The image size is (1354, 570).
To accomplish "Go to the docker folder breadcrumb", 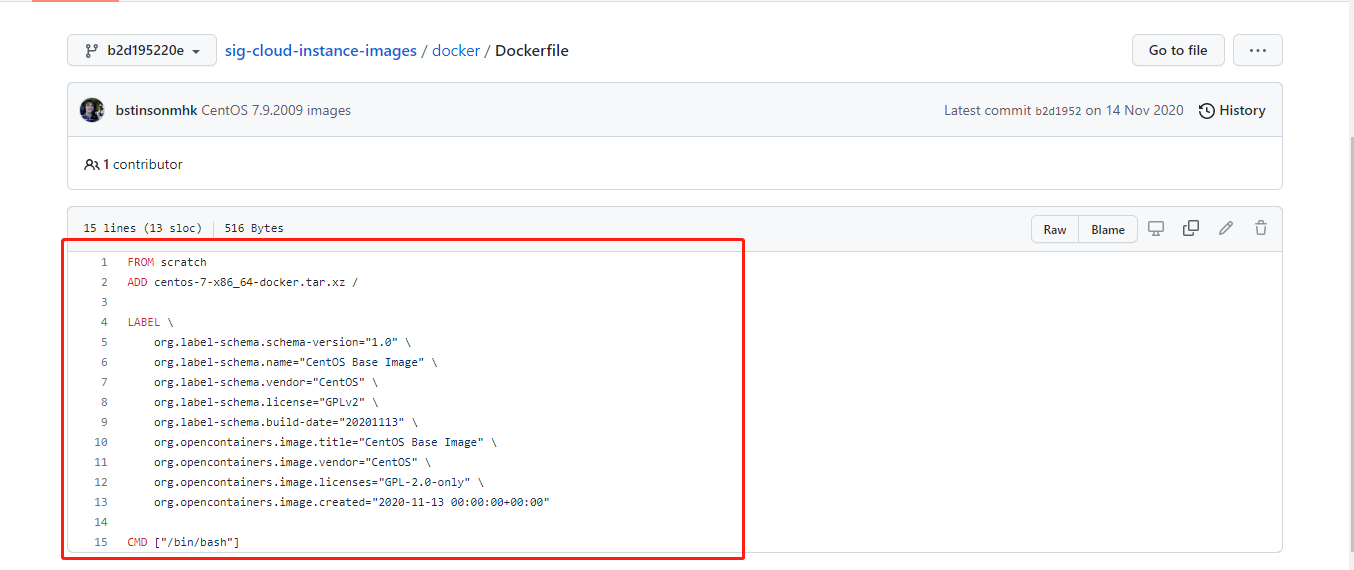I will (x=456, y=50).
